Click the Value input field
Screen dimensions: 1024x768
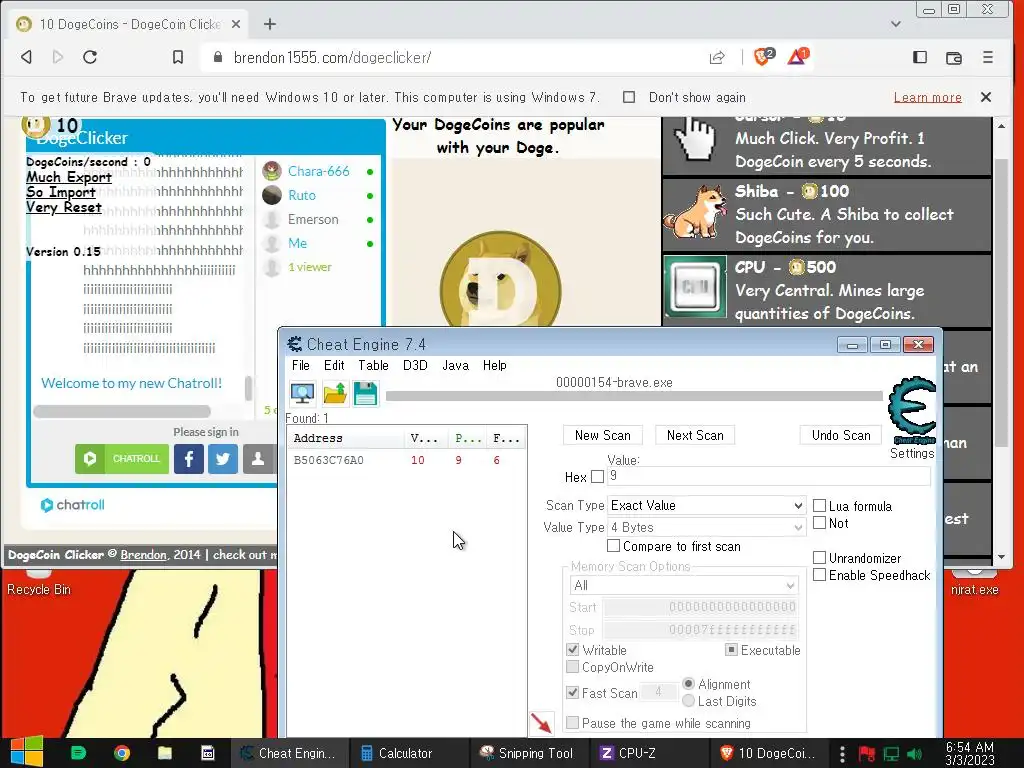click(769, 477)
